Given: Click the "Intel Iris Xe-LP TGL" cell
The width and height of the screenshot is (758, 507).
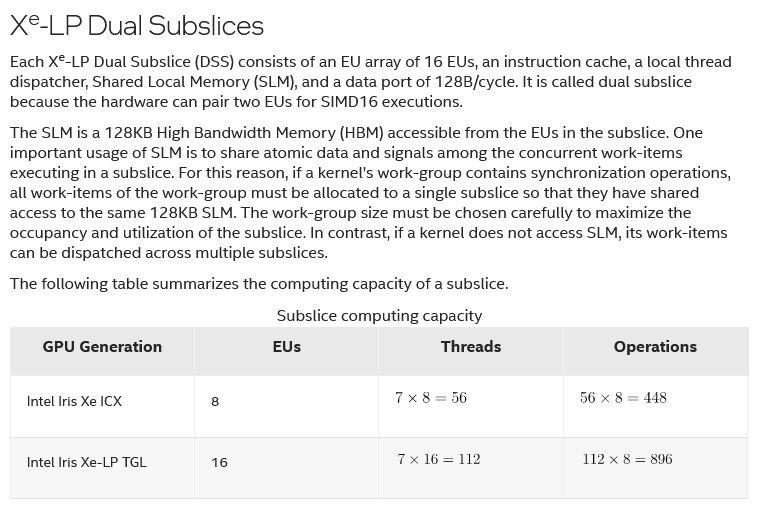Looking at the screenshot, I should 86,462.
